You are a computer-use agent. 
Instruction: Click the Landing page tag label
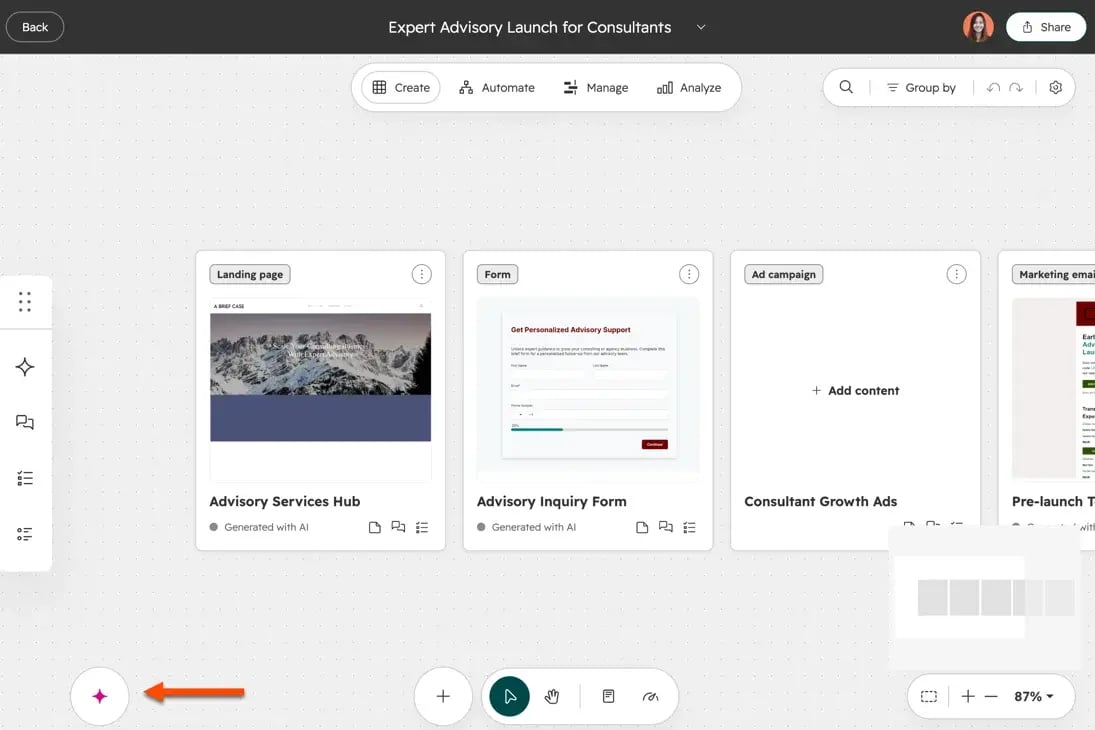click(x=250, y=275)
